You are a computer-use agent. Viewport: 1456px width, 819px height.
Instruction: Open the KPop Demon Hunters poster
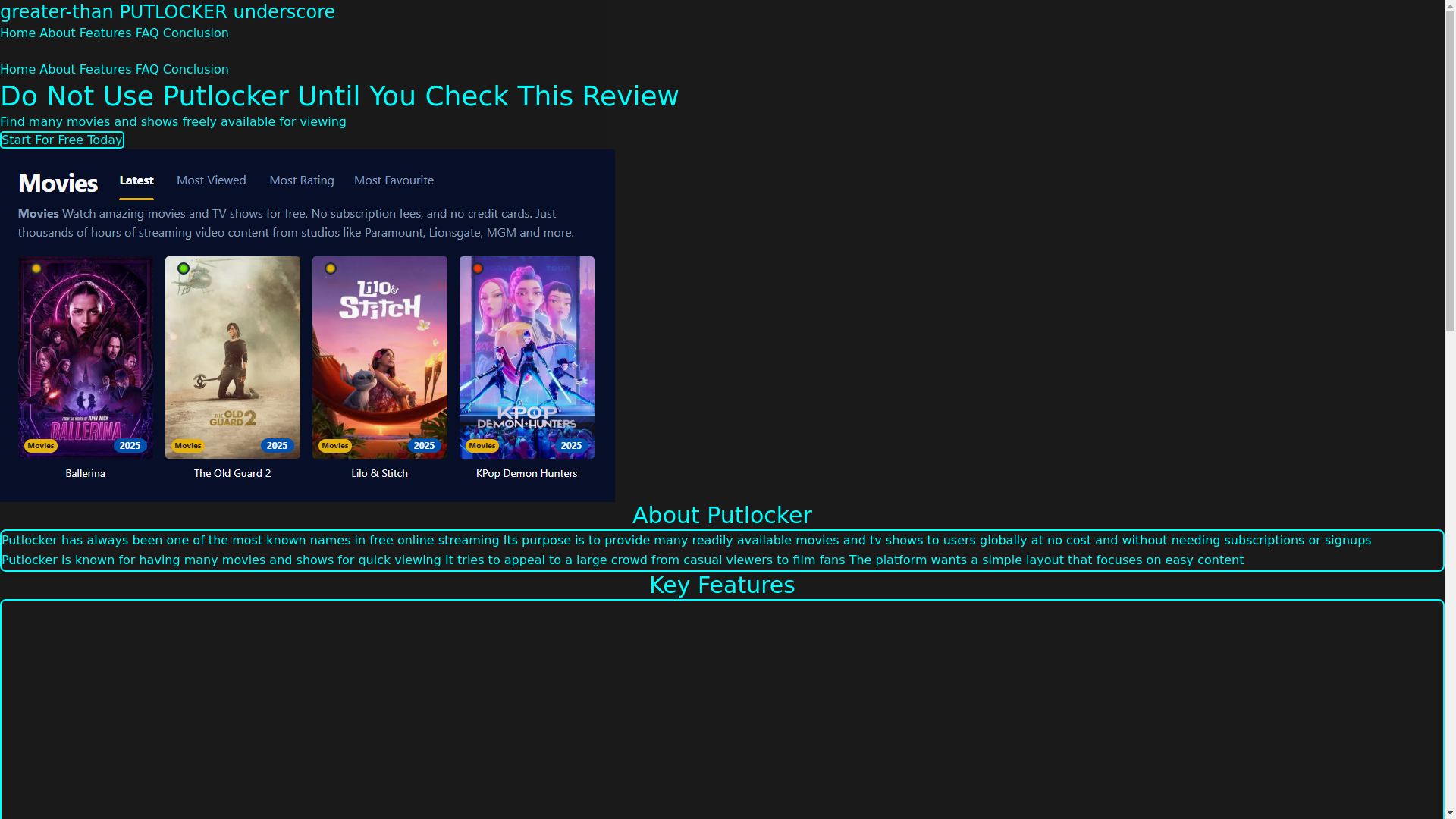(527, 357)
